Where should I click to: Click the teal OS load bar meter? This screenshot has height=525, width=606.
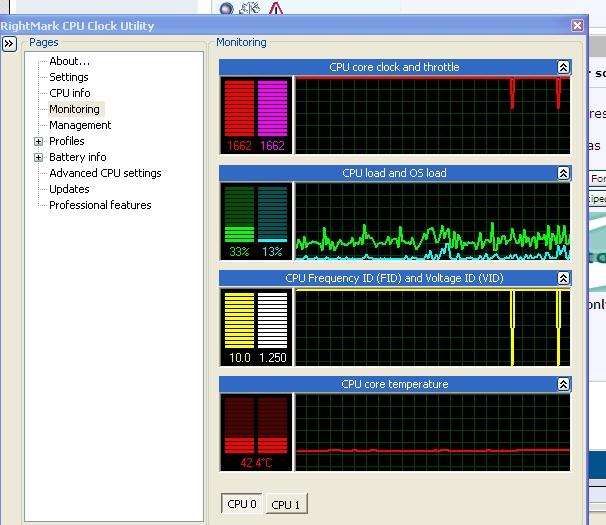[x=272, y=214]
